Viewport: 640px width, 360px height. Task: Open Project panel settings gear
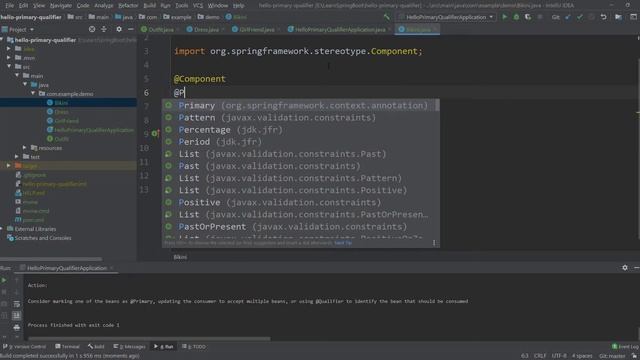pyautogui.click(x=119, y=29)
